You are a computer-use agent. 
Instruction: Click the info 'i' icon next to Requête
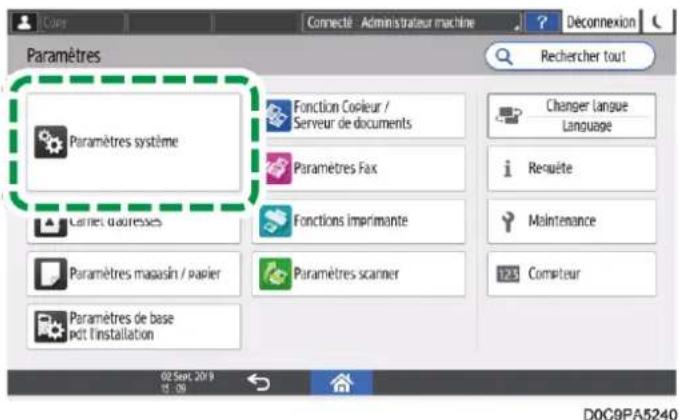point(508,168)
